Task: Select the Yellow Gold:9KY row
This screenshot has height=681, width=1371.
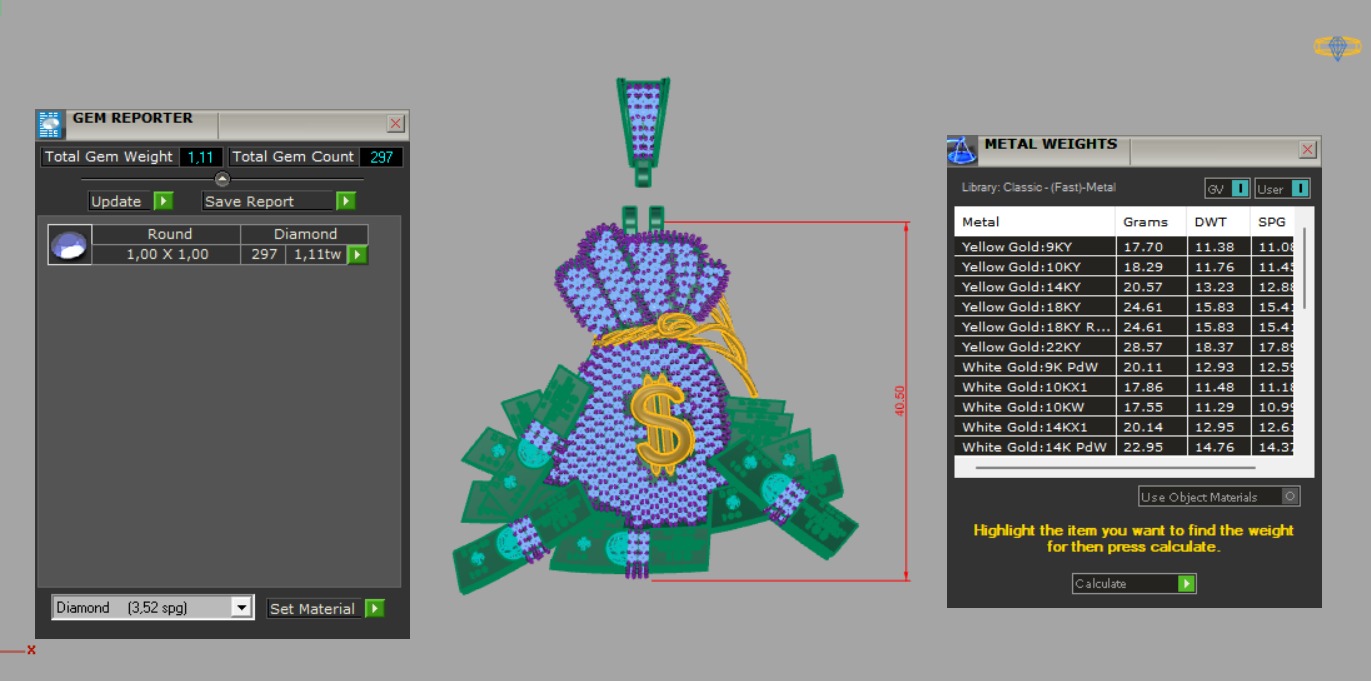Action: tap(1125, 247)
